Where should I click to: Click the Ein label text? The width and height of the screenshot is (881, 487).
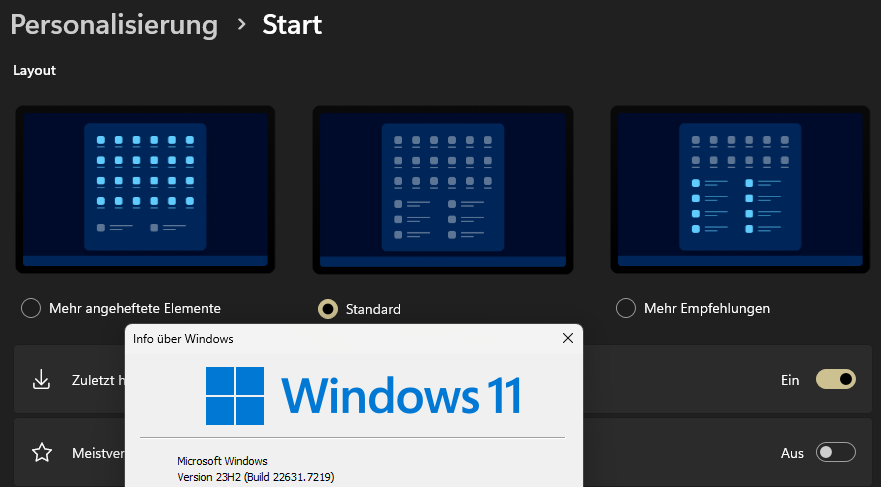pyautogui.click(x=790, y=380)
